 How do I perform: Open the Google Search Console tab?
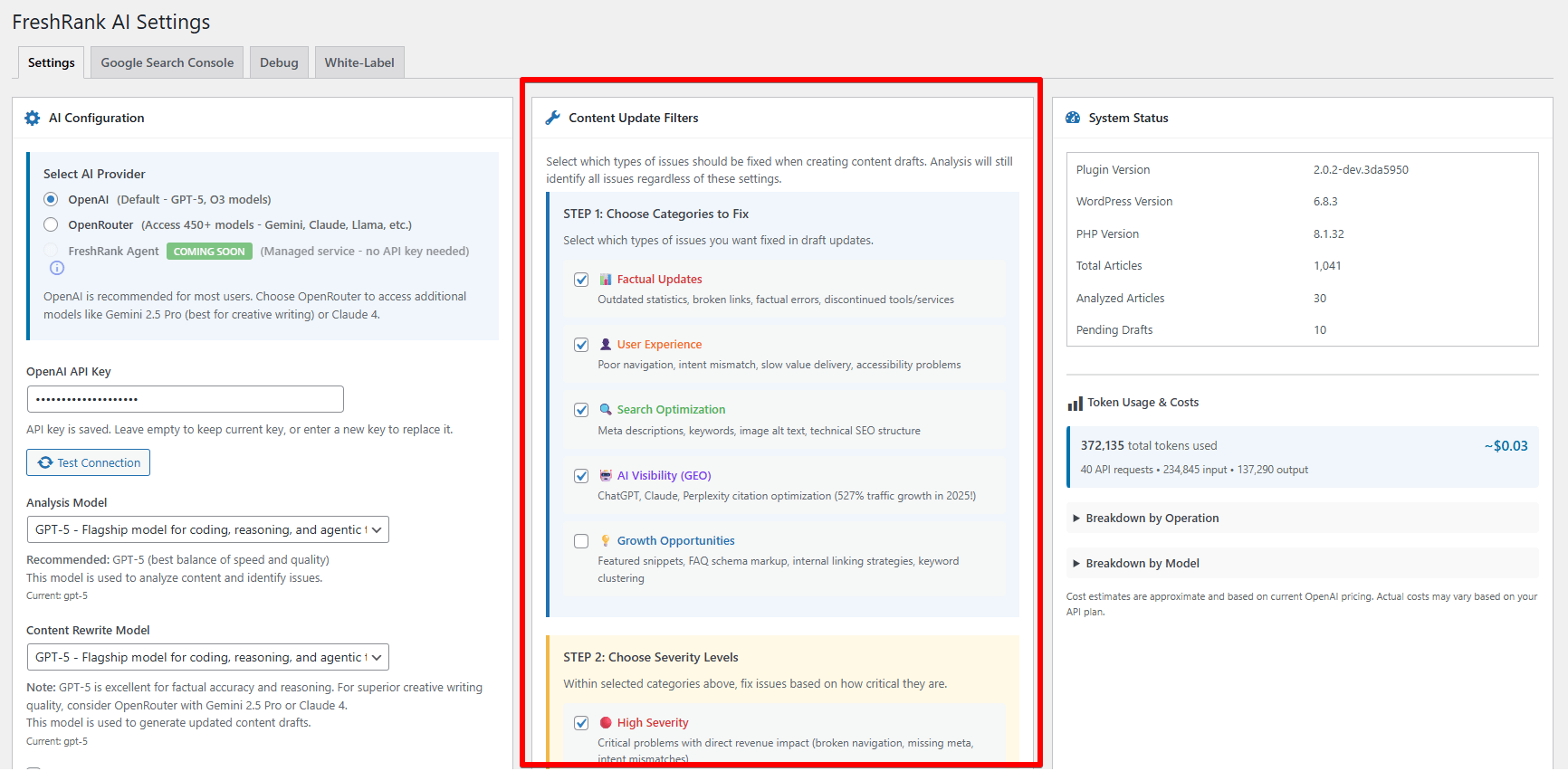click(167, 62)
